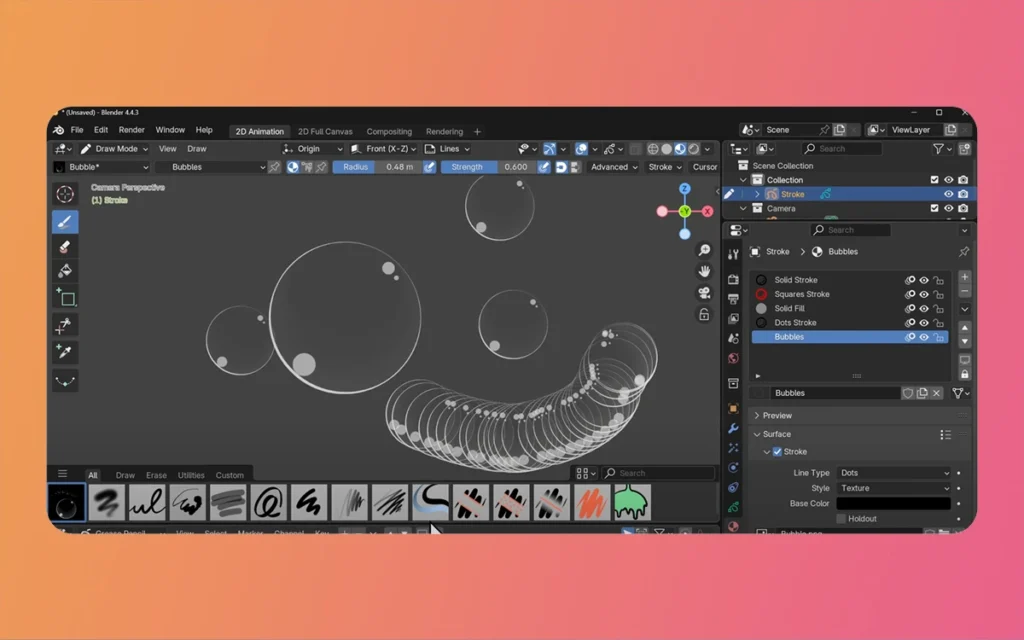Click the viewport zoom magnifier icon
1024x640 pixels.
[704, 250]
